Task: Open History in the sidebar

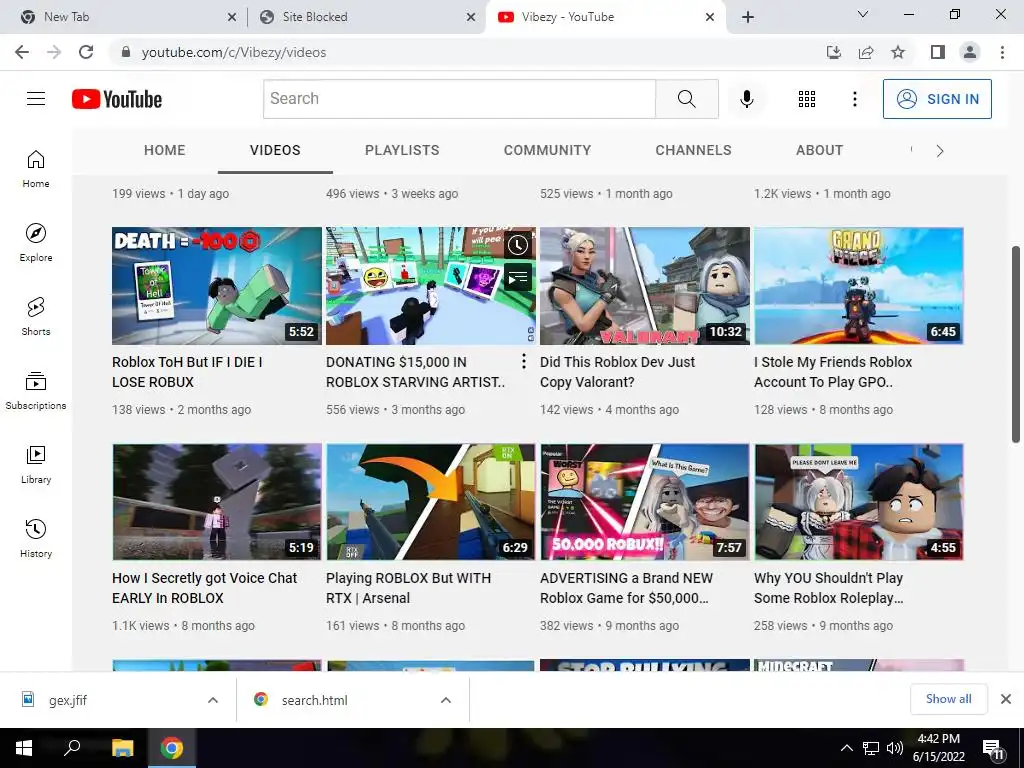Action: 36,537
